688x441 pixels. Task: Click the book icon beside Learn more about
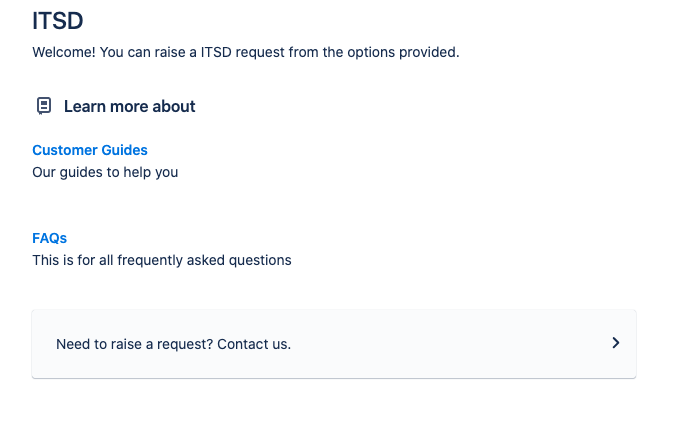(43, 106)
